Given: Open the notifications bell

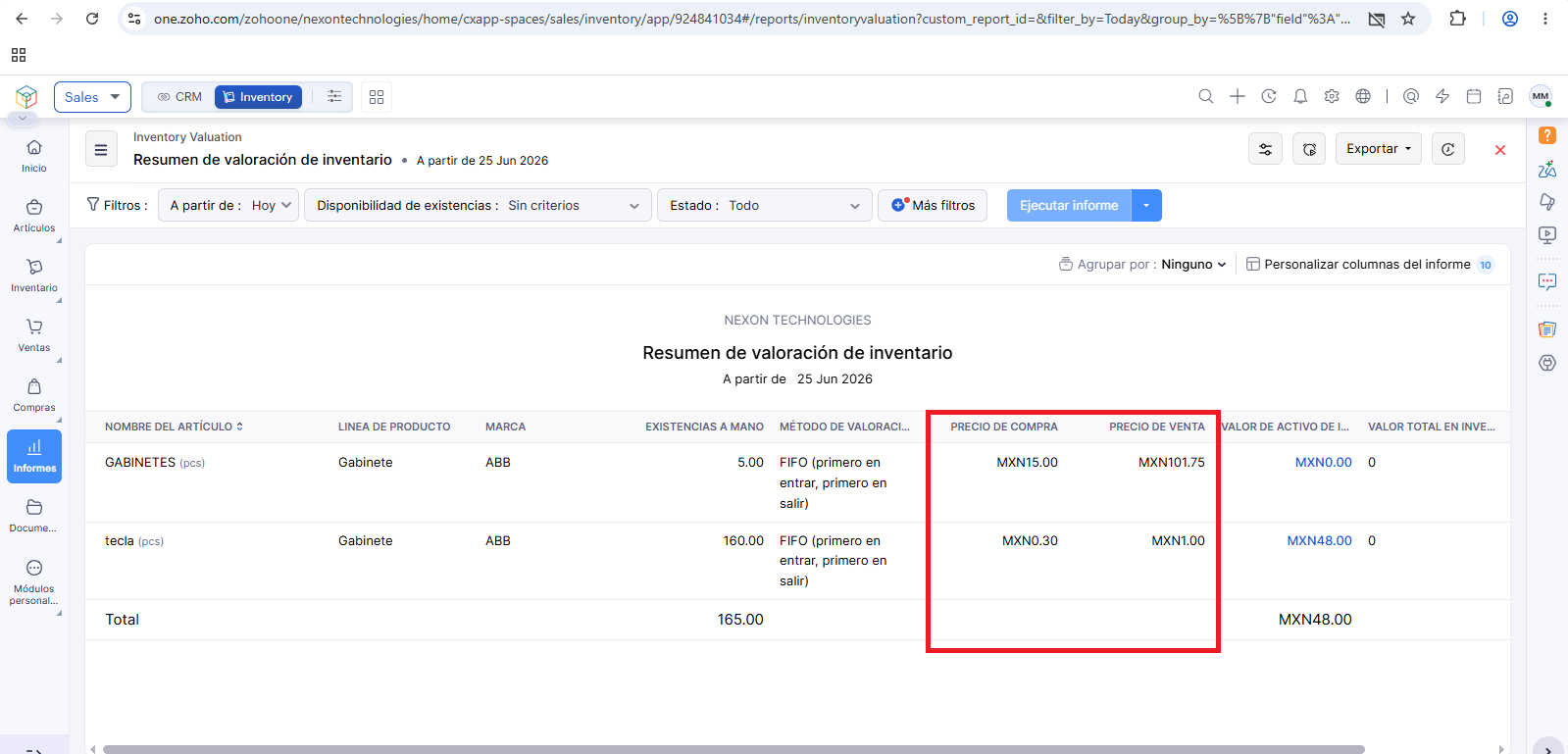Looking at the screenshot, I should tap(1300, 96).
